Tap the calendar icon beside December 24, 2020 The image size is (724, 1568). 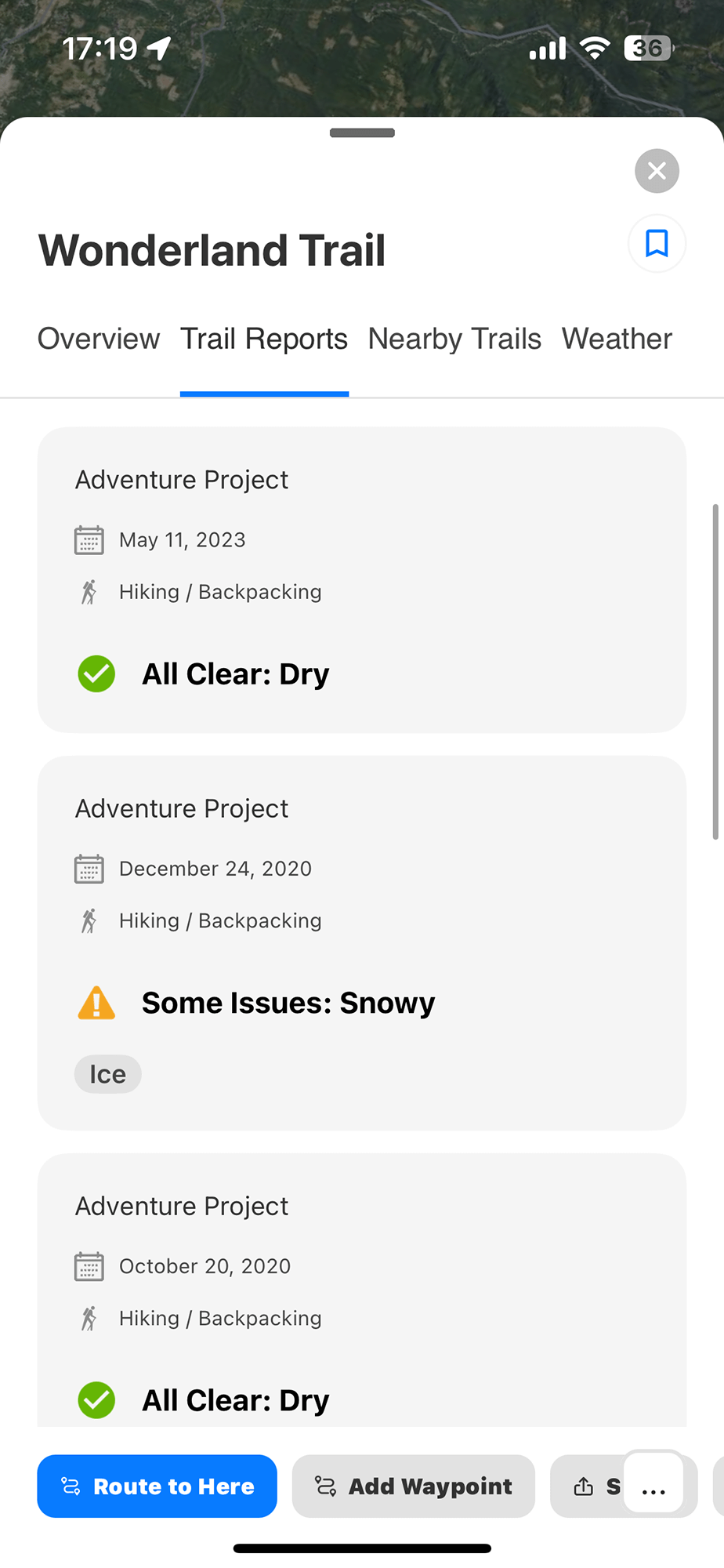(x=89, y=869)
